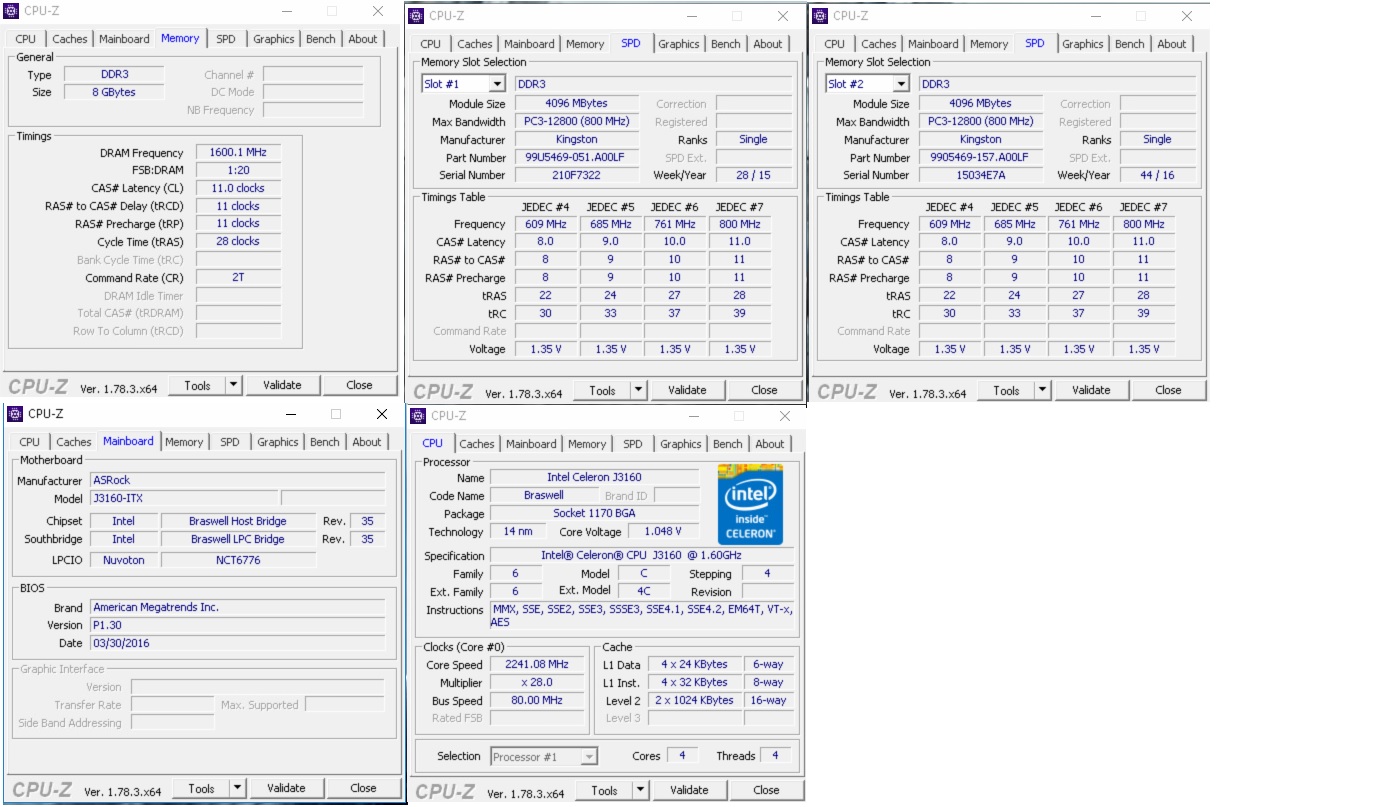Open SPD tab in Mainboard window
This screenshot has width=1393, height=807.
click(x=230, y=442)
